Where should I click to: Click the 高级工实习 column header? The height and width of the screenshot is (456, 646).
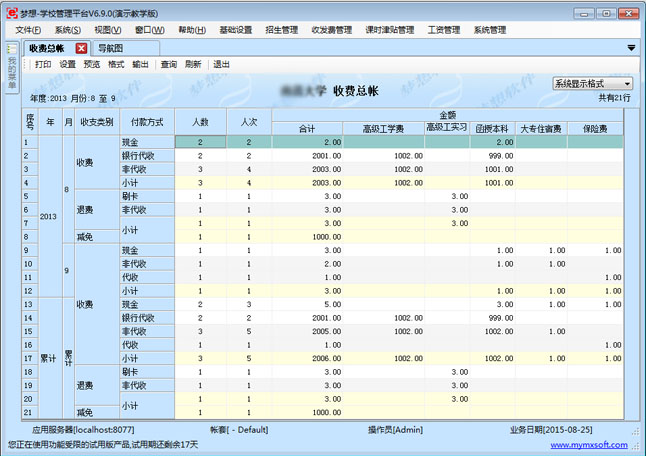click(x=447, y=128)
